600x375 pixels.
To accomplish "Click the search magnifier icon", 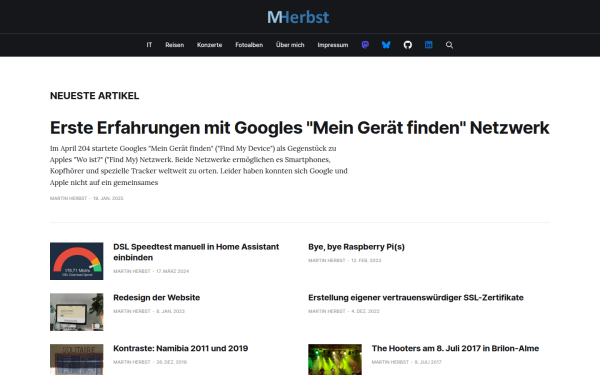I will coord(449,45).
